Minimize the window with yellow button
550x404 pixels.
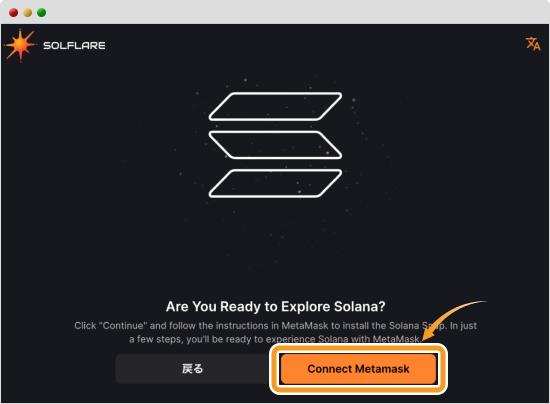pyautogui.click(x=28, y=13)
